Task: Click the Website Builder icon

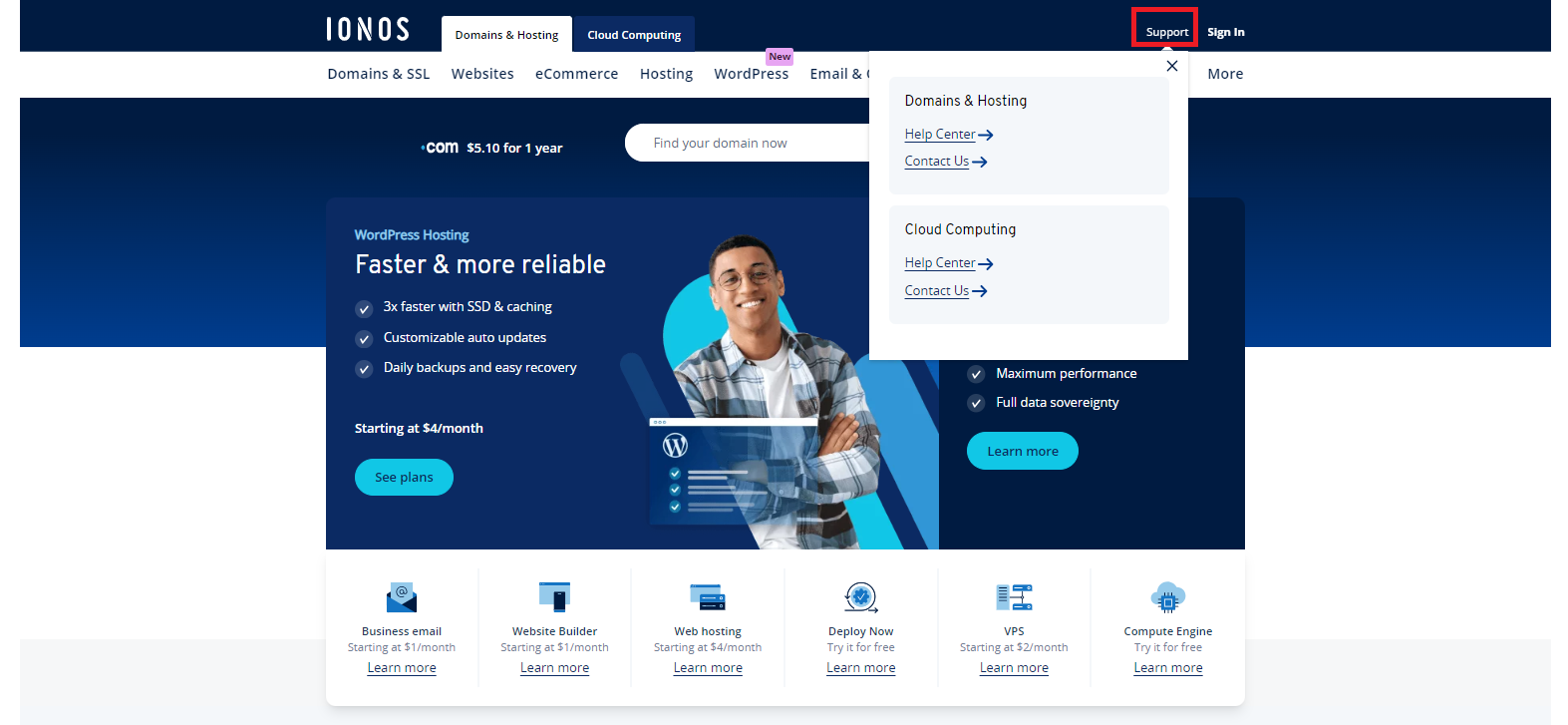Action: [554, 597]
